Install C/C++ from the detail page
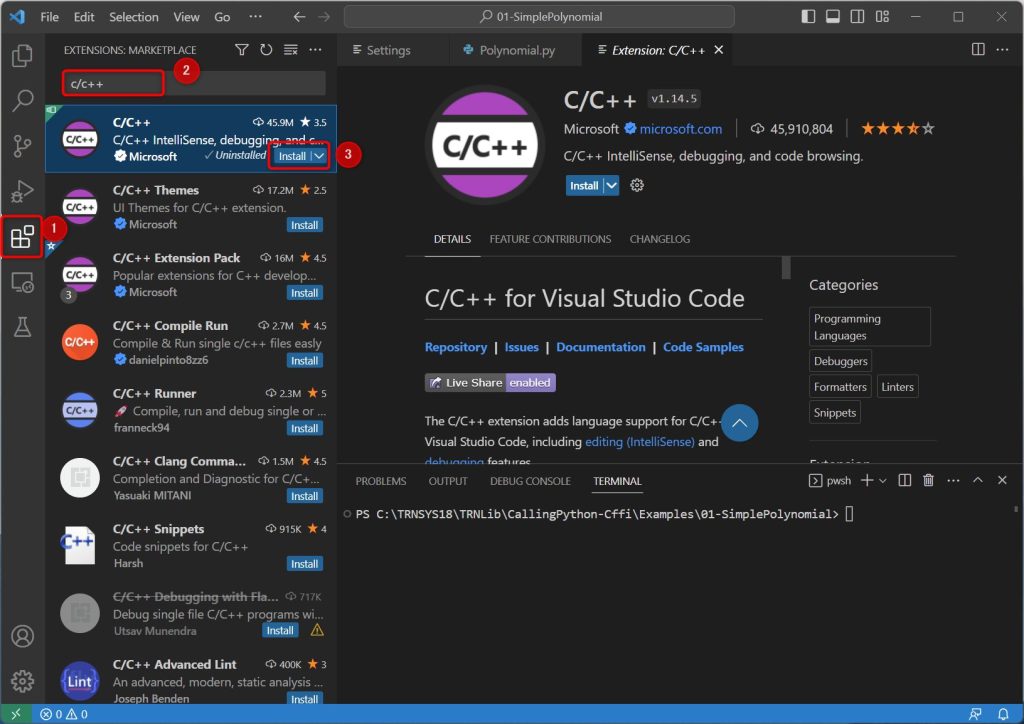Image resolution: width=1024 pixels, height=724 pixels. point(584,185)
